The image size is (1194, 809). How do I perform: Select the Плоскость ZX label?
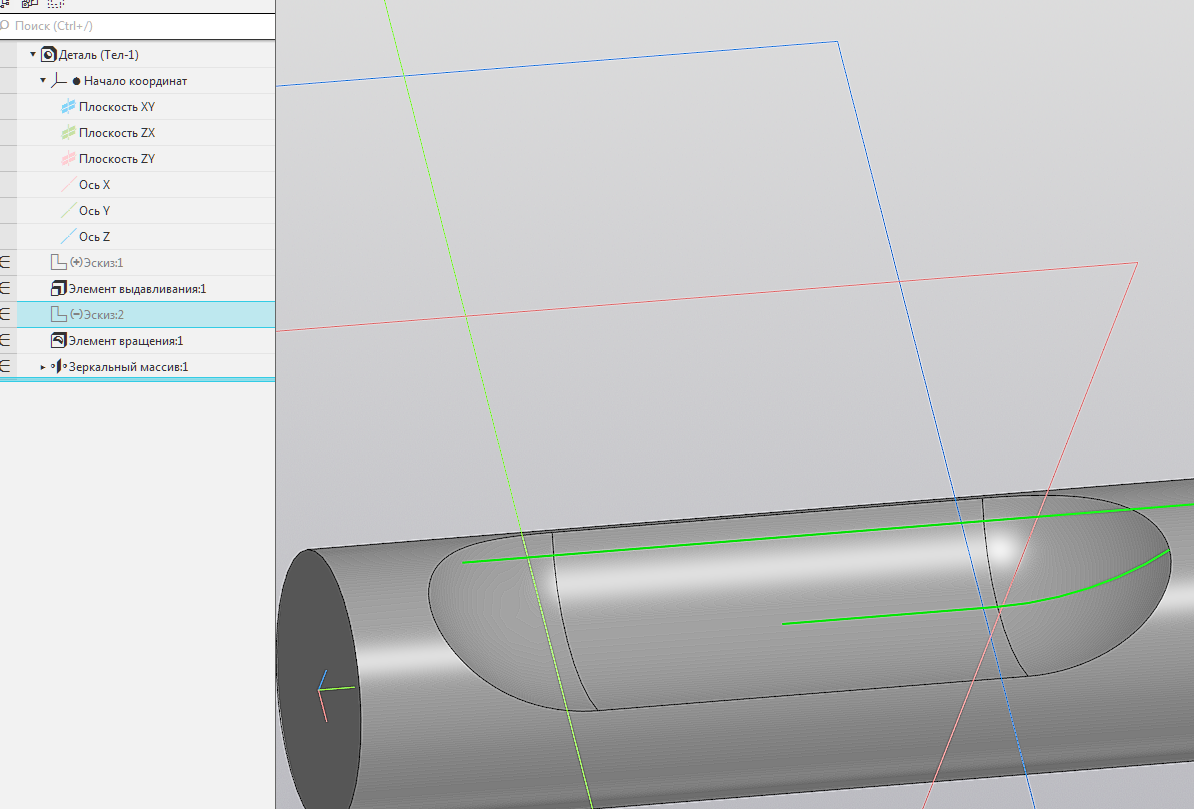117,133
